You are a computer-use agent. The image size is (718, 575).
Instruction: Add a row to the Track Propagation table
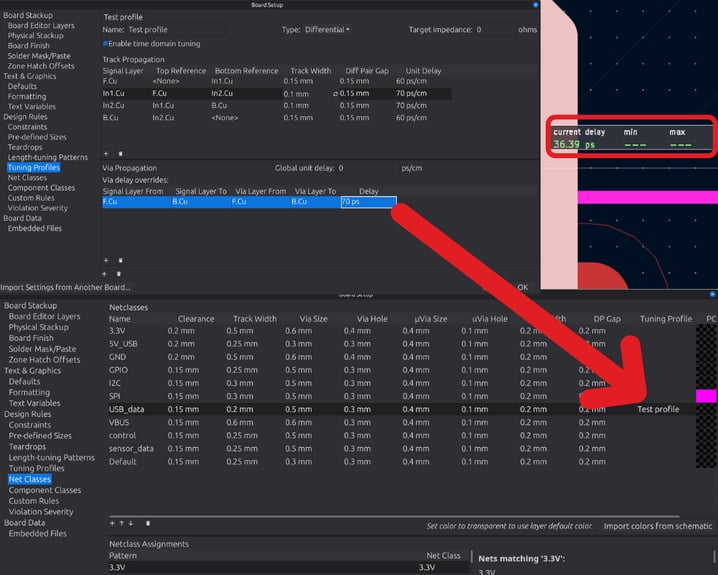click(x=106, y=154)
